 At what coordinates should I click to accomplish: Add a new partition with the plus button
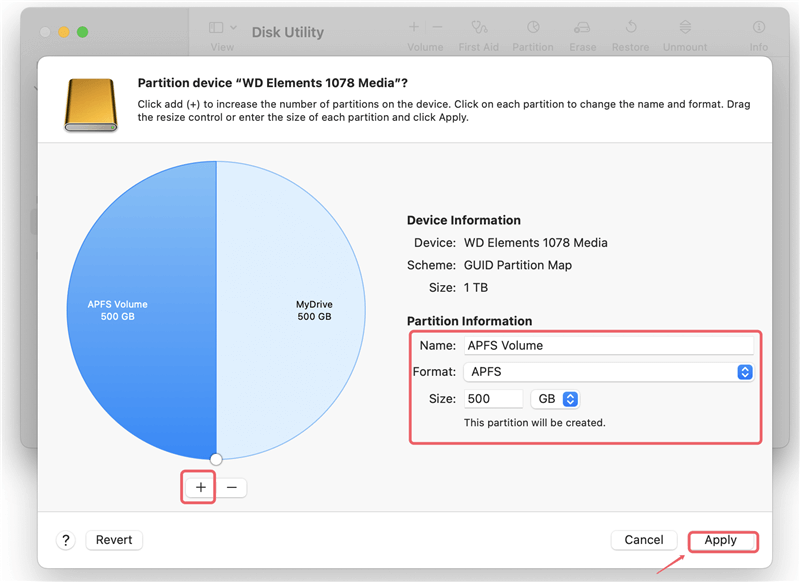click(x=198, y=487)
